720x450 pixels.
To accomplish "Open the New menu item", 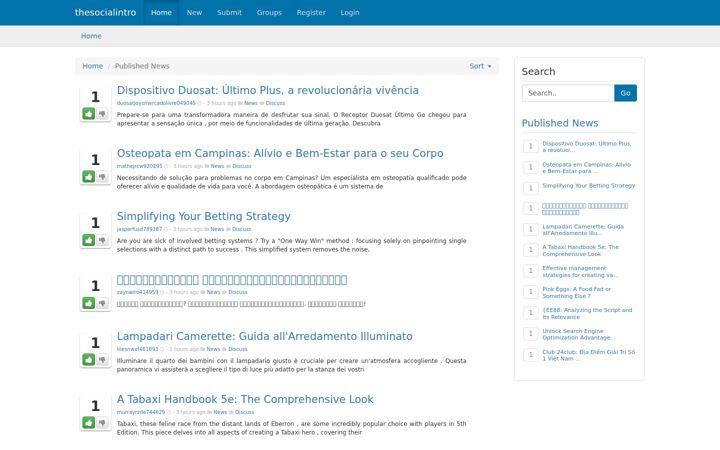I will click(194, 12).
